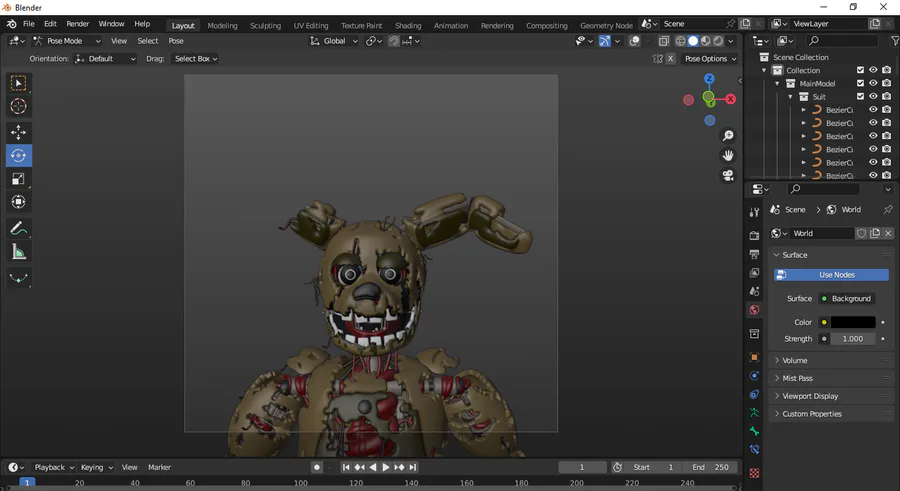Viewport: 900px width, 491px height.
Task: Open the Pose Options popover
Action: (x=708, y=59)
